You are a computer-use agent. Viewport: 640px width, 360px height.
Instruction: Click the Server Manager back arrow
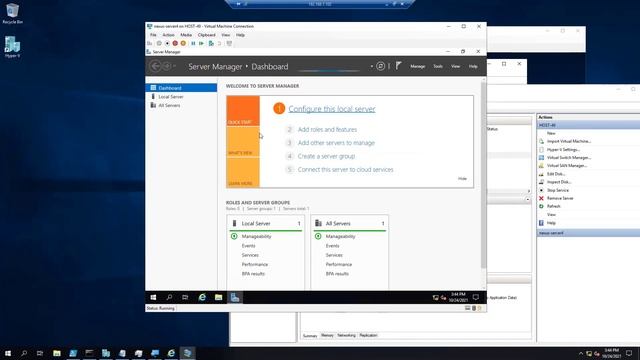pos(155,66)
